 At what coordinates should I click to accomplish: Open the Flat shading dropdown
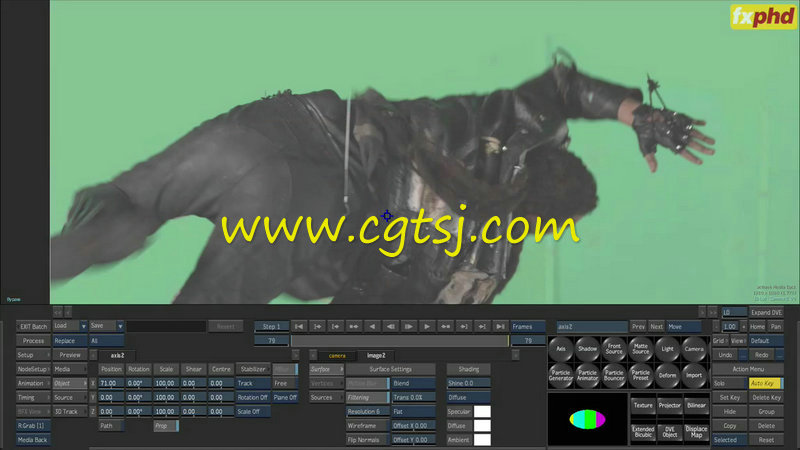point(413,412)
